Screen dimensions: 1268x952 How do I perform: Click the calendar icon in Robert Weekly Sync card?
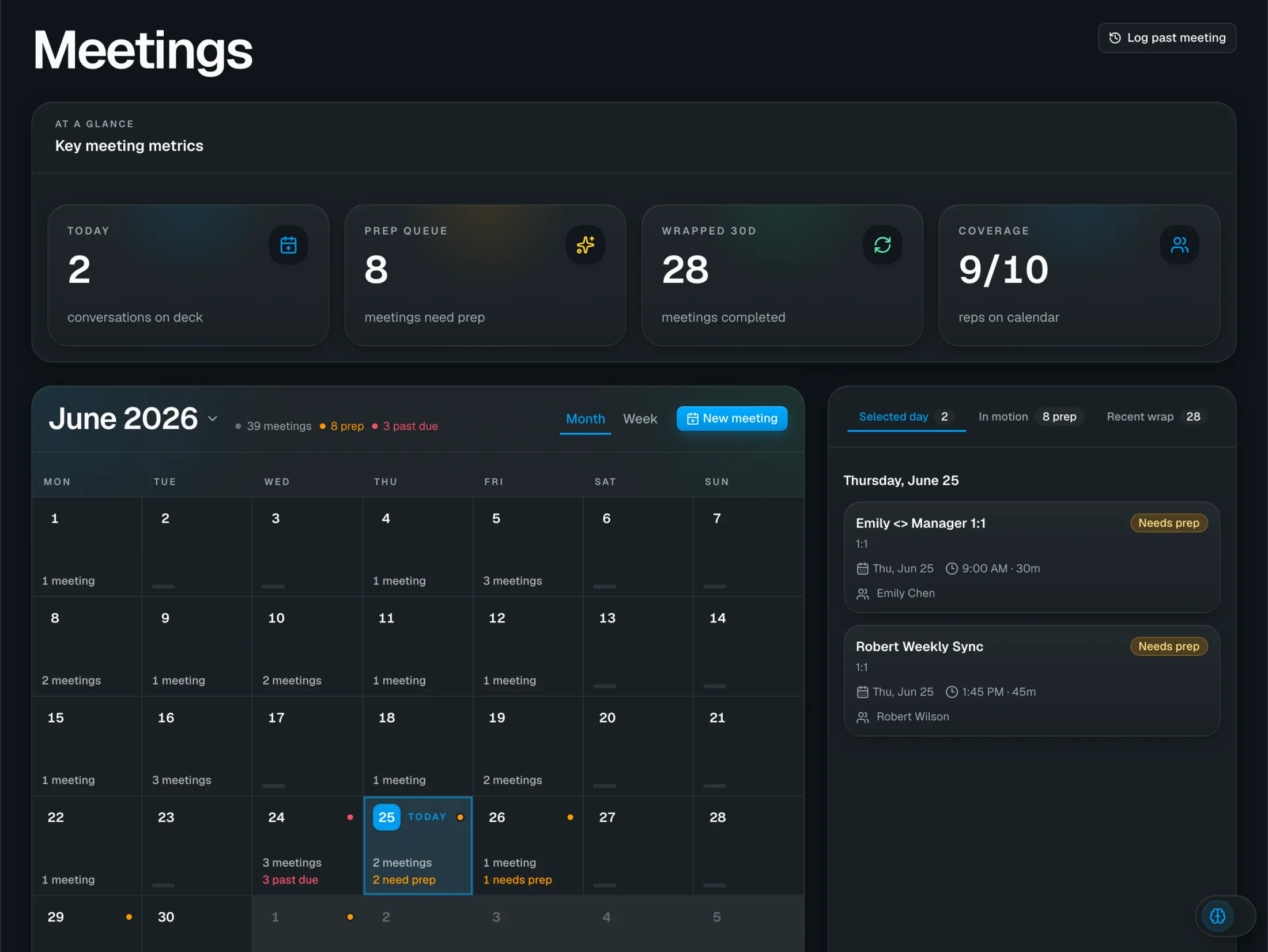[862, 692]
